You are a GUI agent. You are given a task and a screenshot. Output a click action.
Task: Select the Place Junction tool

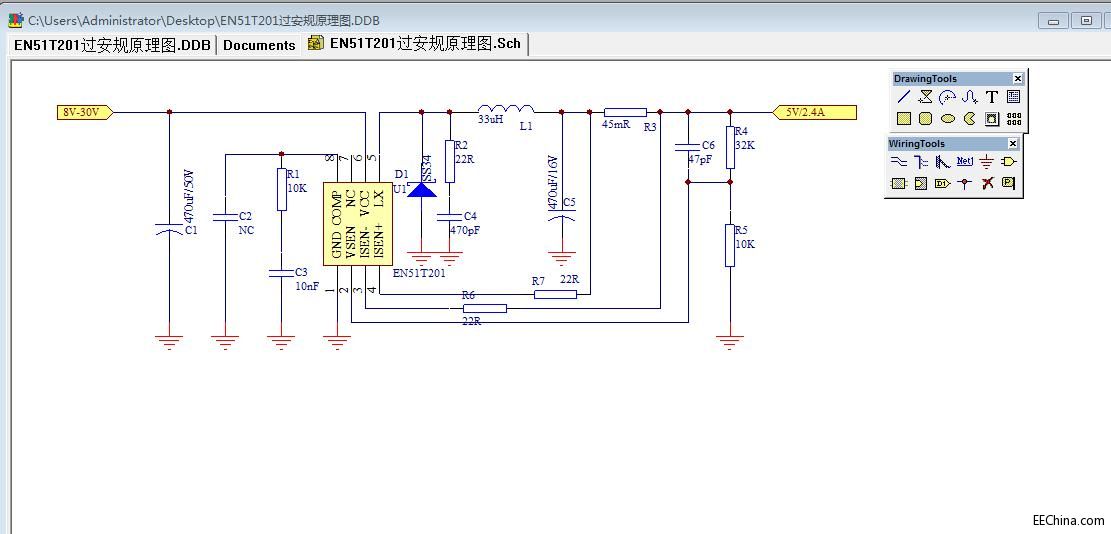(x=964, y=183)
